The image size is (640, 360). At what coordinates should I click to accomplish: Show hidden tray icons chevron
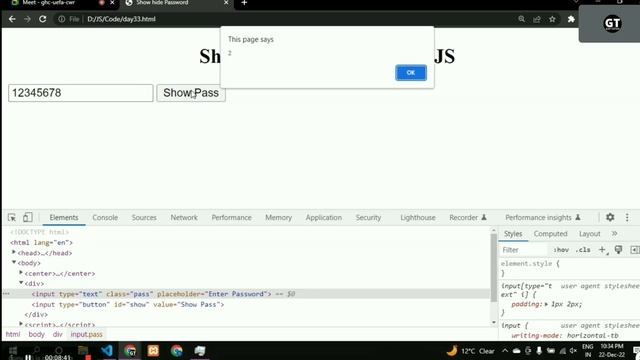(505, 351)
